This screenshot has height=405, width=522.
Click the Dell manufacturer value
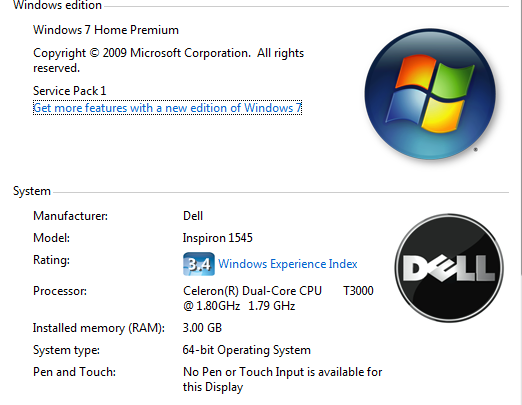[x=193, y=216]
